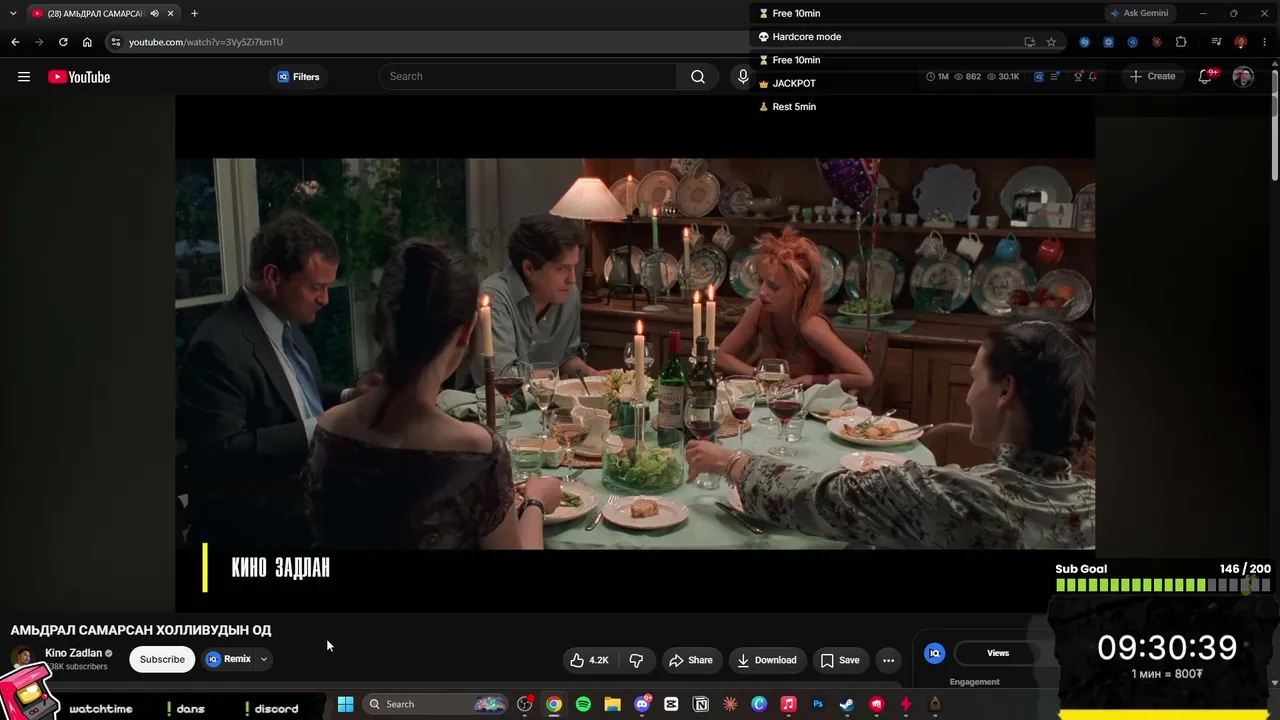Open the browser Extensions puzzle icon
The image size is (1280, 720).
coord(1181,42)
